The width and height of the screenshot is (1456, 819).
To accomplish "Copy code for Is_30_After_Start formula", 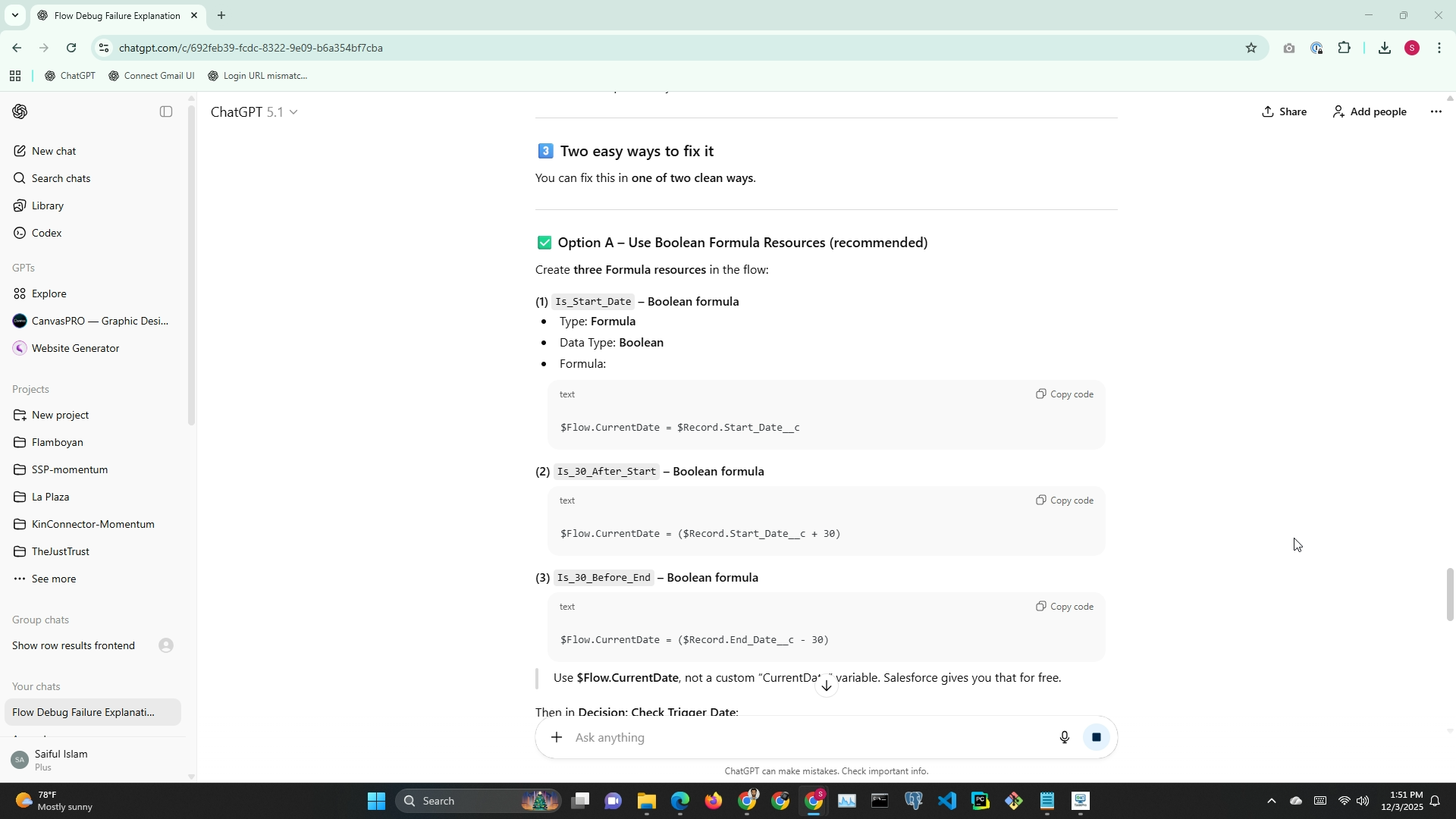I will (1064, 500).
